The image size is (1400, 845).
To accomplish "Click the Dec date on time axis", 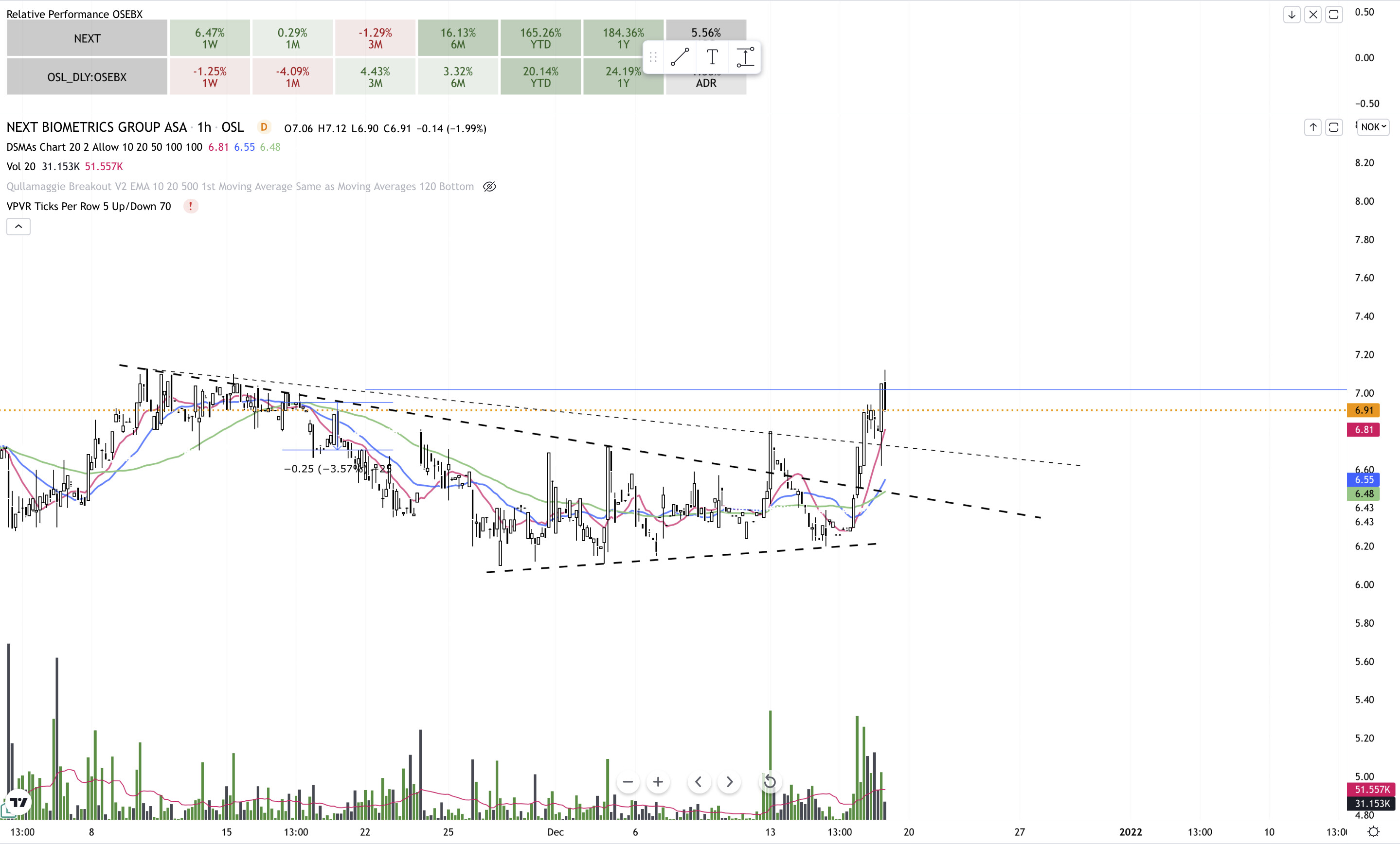I will (555, 832).
